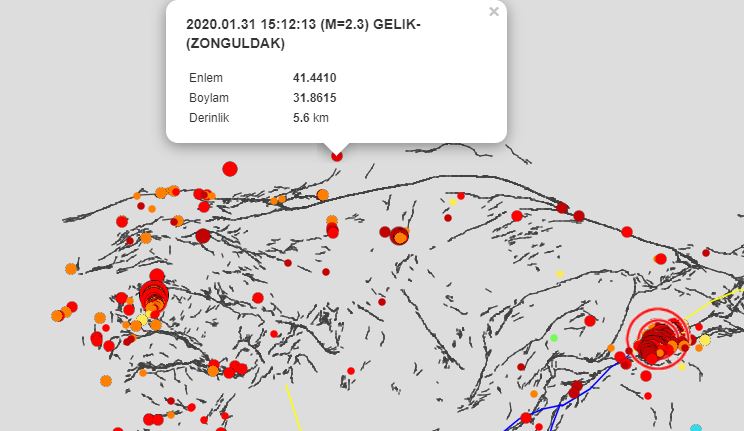Click the yellow line at bottom center

[292, 405]
